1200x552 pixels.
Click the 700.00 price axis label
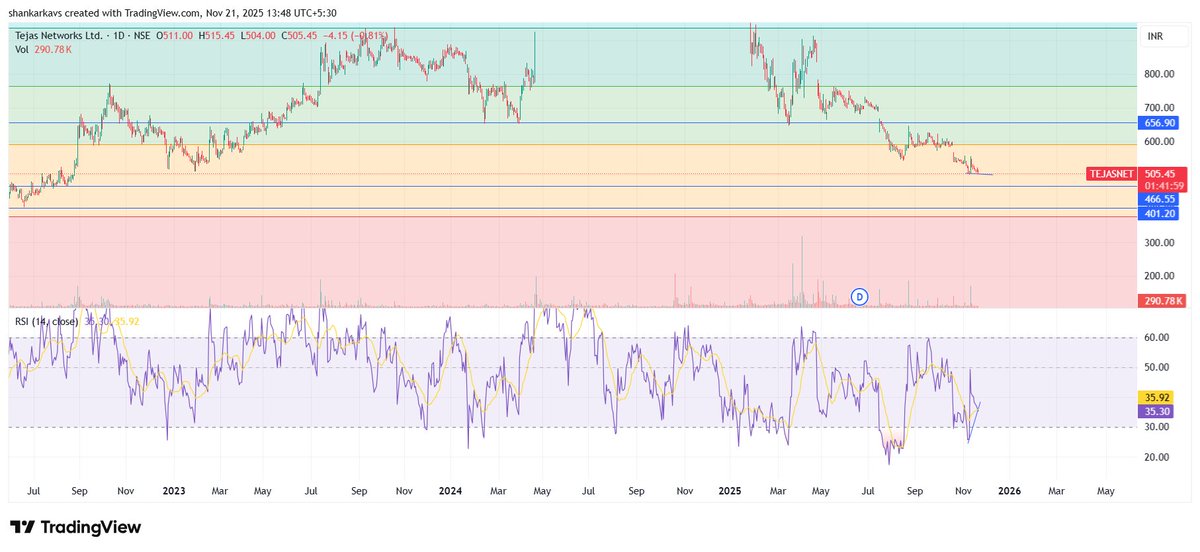coord(1159,108)
